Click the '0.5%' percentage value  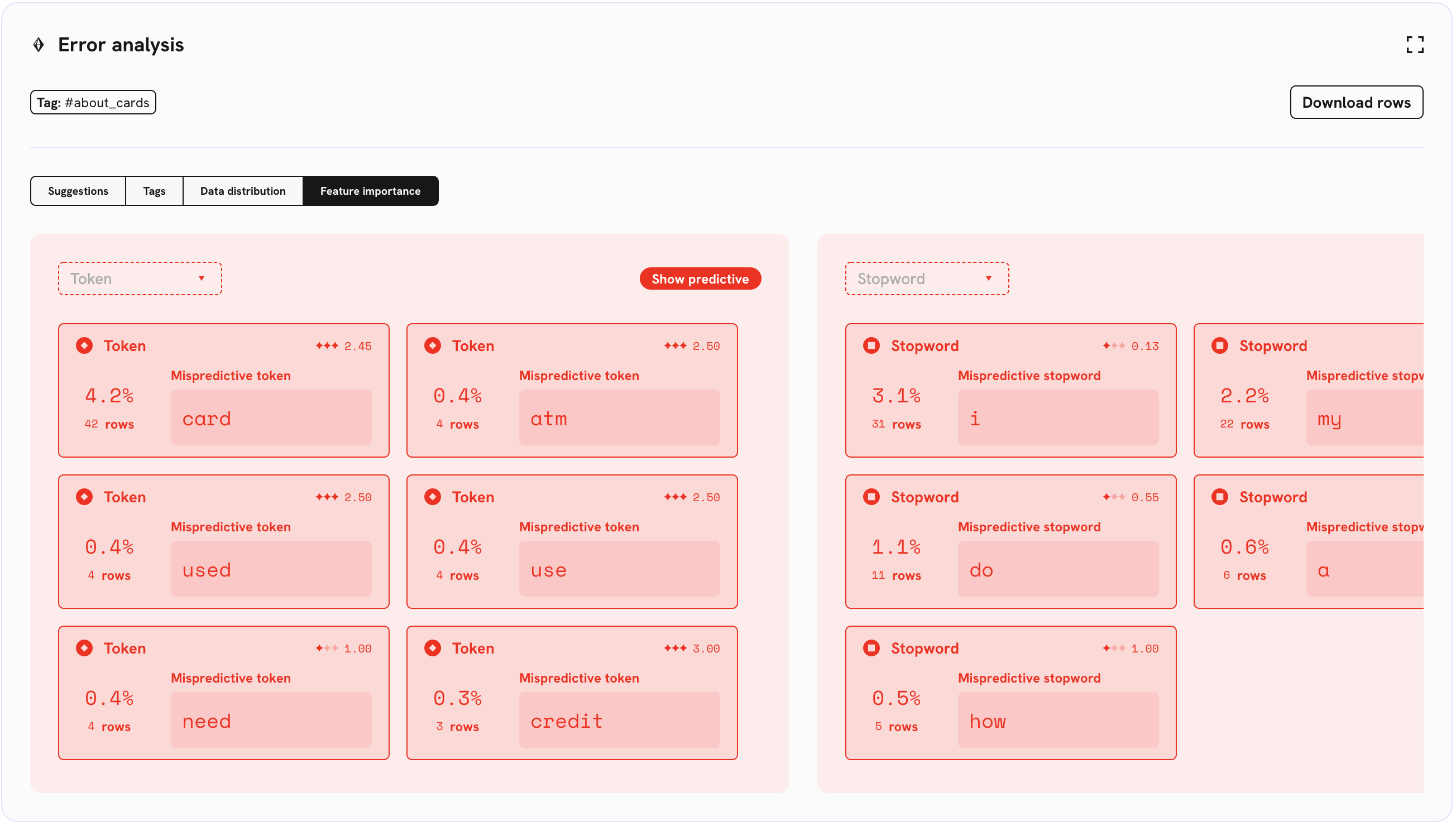[897, 699]
